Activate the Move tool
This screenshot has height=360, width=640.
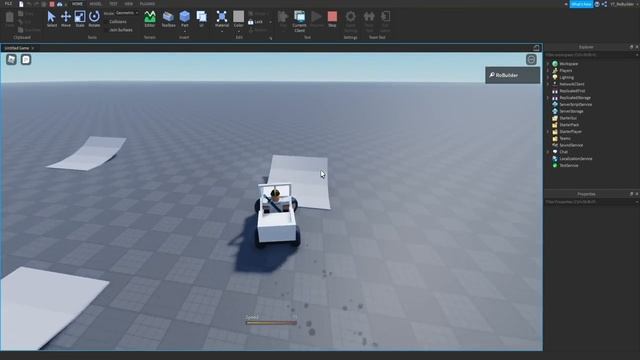66,19
